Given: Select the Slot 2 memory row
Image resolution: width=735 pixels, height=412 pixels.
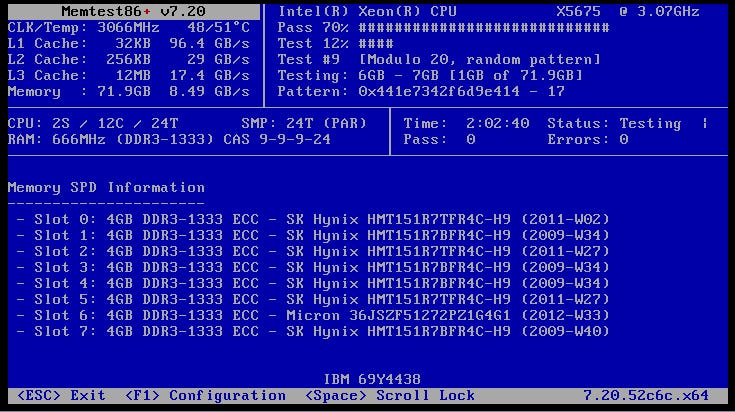Looking at the screenshot, I should tap(313, 251).
